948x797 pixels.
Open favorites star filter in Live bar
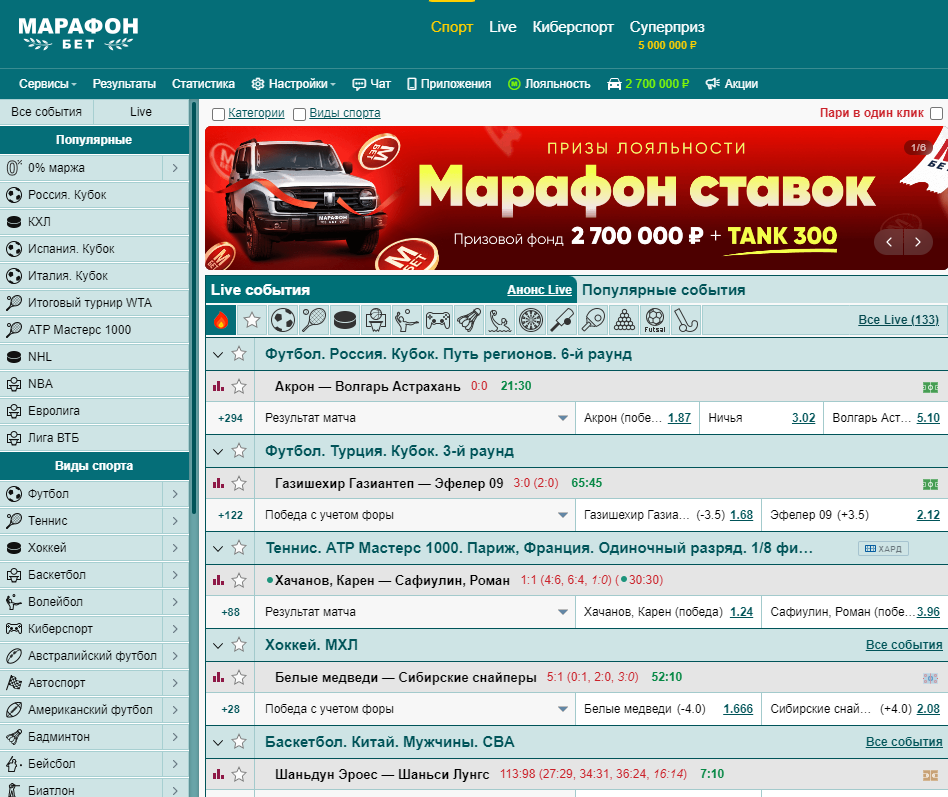[252, 320]
